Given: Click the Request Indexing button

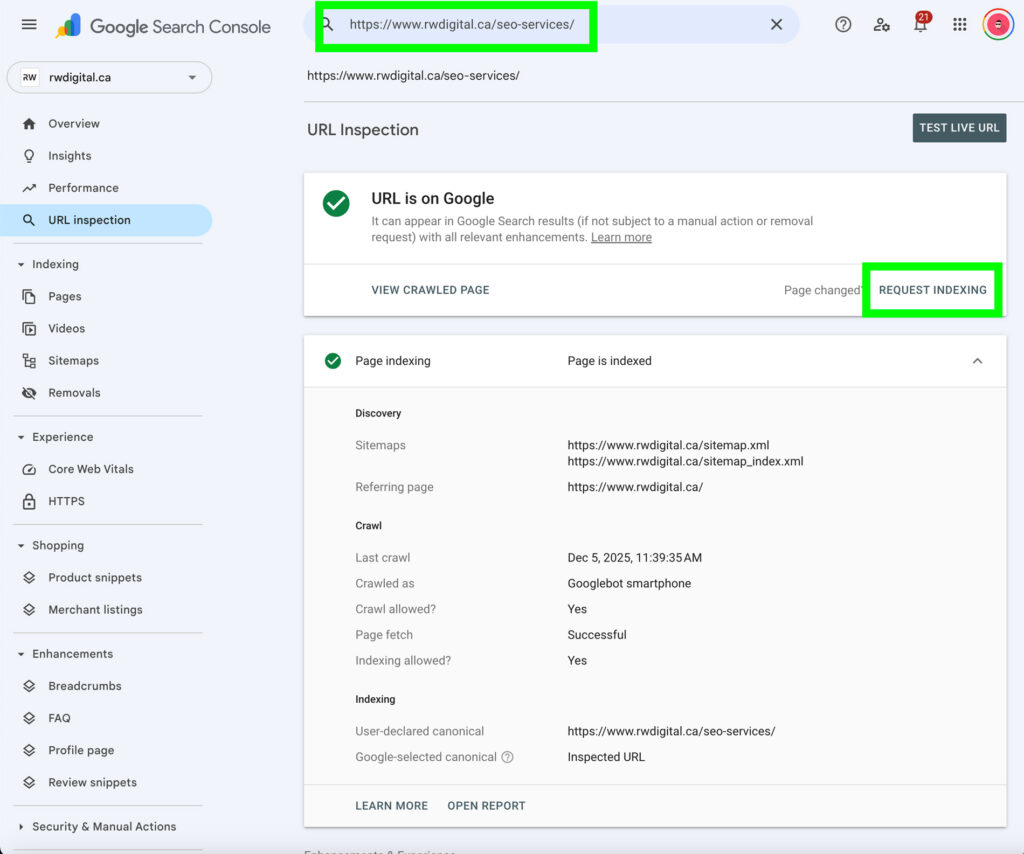Looking at the screenshot, I should 932,290.
